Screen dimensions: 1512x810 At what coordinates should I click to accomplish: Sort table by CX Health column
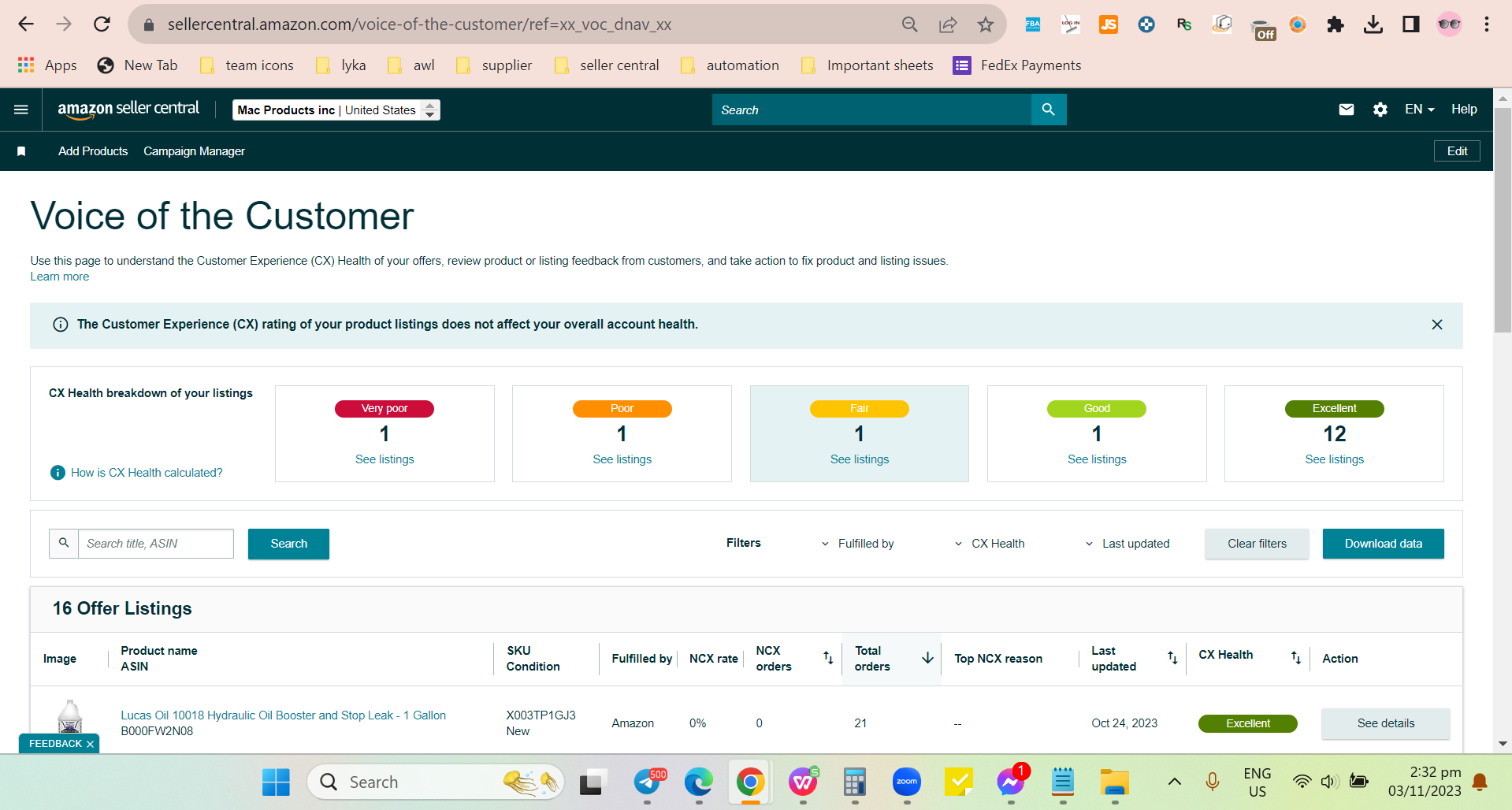tap(1296, 658)
